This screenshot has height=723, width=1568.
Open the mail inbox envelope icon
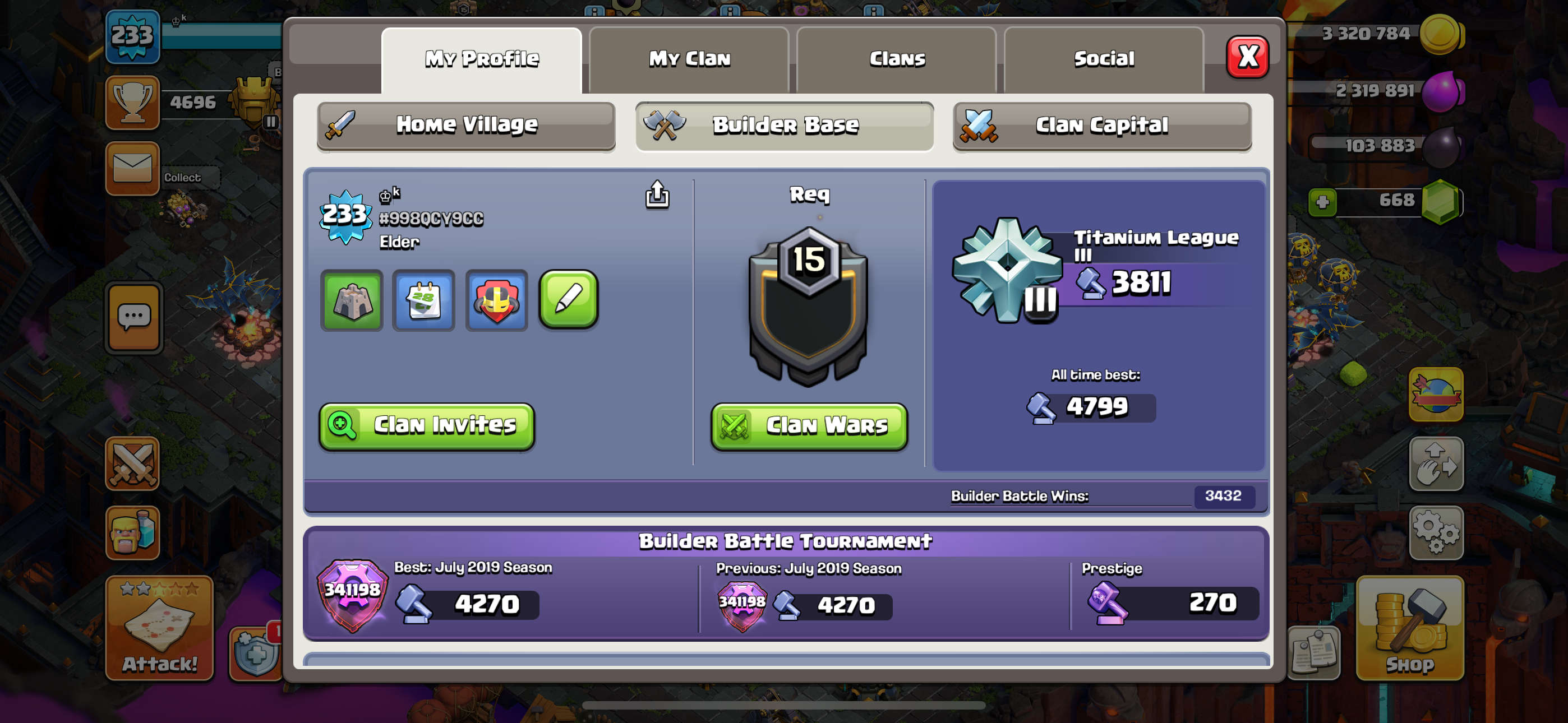click(x=133, y=169)
